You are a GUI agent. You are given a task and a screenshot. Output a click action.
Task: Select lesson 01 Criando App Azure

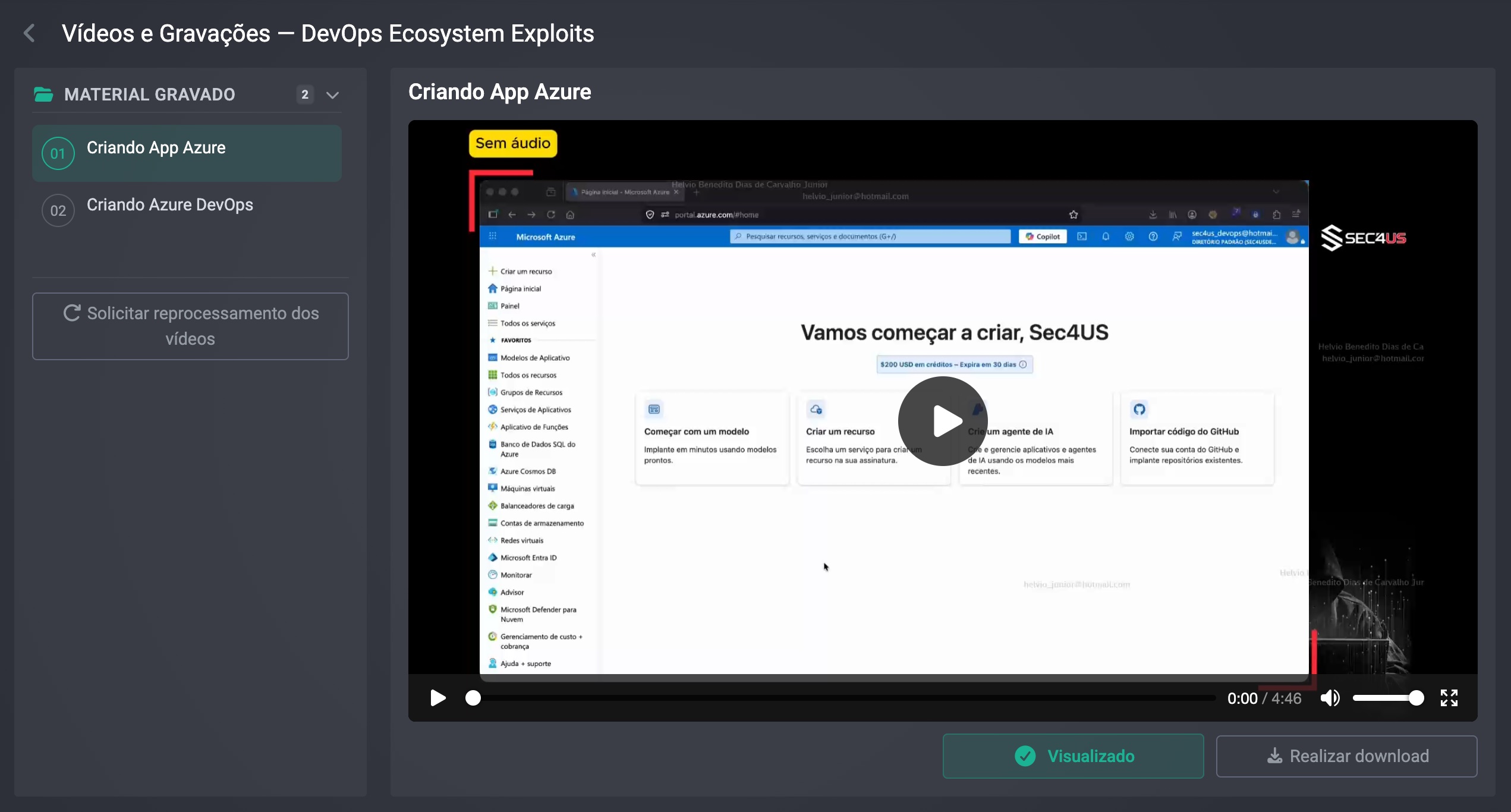click(187, 153)
